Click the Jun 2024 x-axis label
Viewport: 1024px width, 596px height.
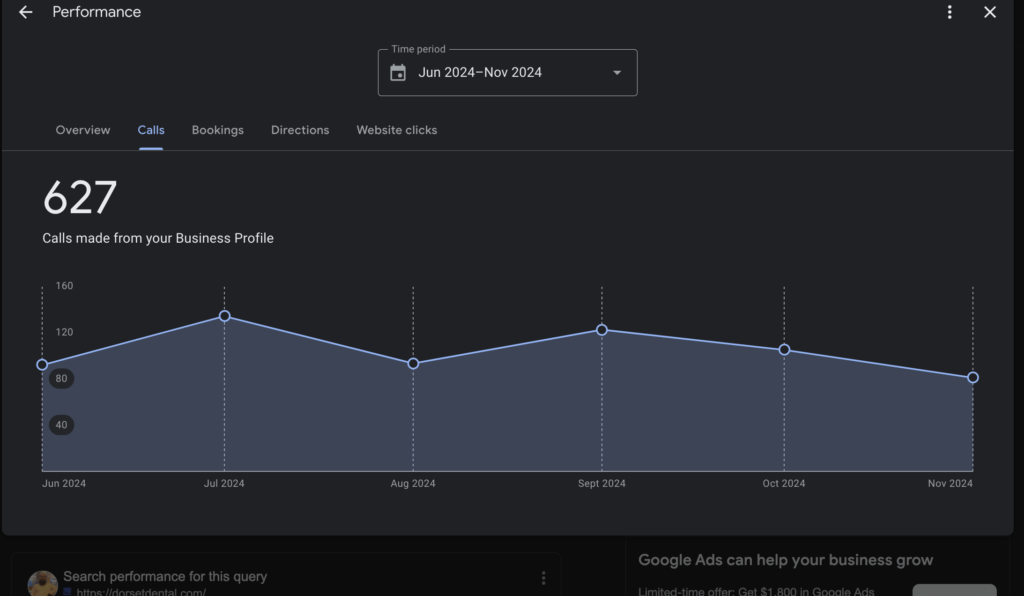64,484
